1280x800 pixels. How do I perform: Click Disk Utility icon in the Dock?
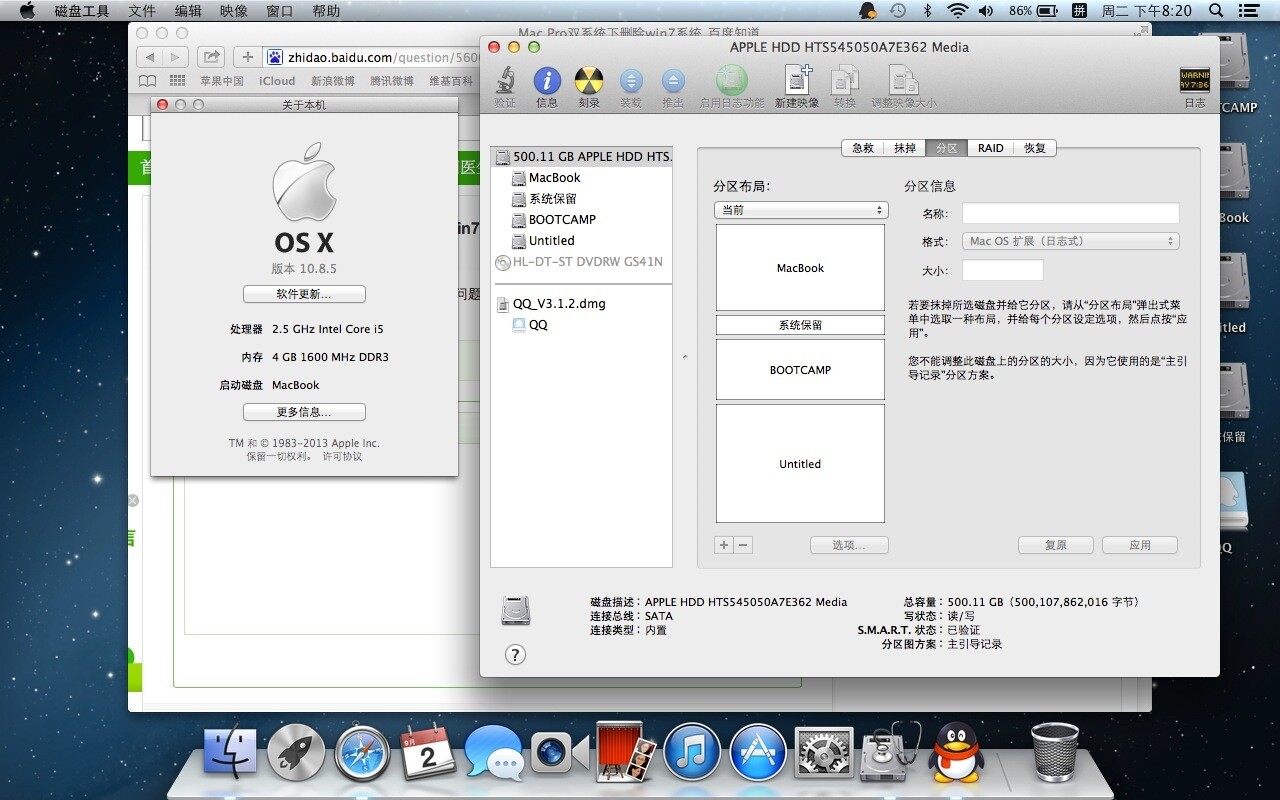coord(890,753)
